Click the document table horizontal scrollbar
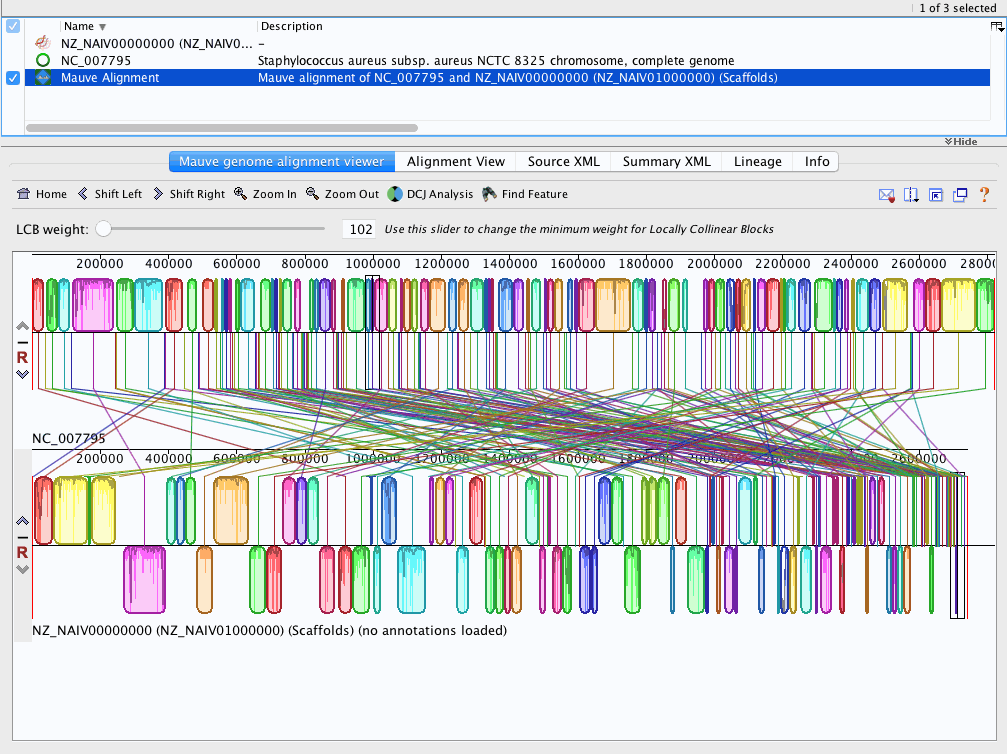The width and height of the screenshot is (1007, 754). (x=222, y=128)
